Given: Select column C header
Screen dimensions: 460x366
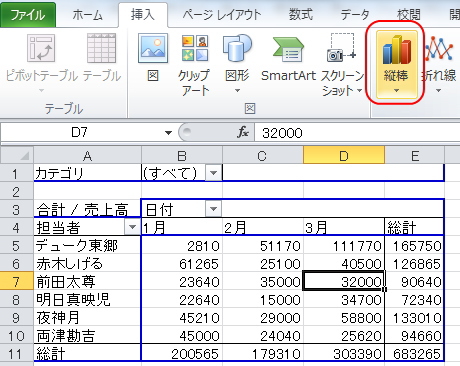Looking at the screenshot, I should [263, 156].
